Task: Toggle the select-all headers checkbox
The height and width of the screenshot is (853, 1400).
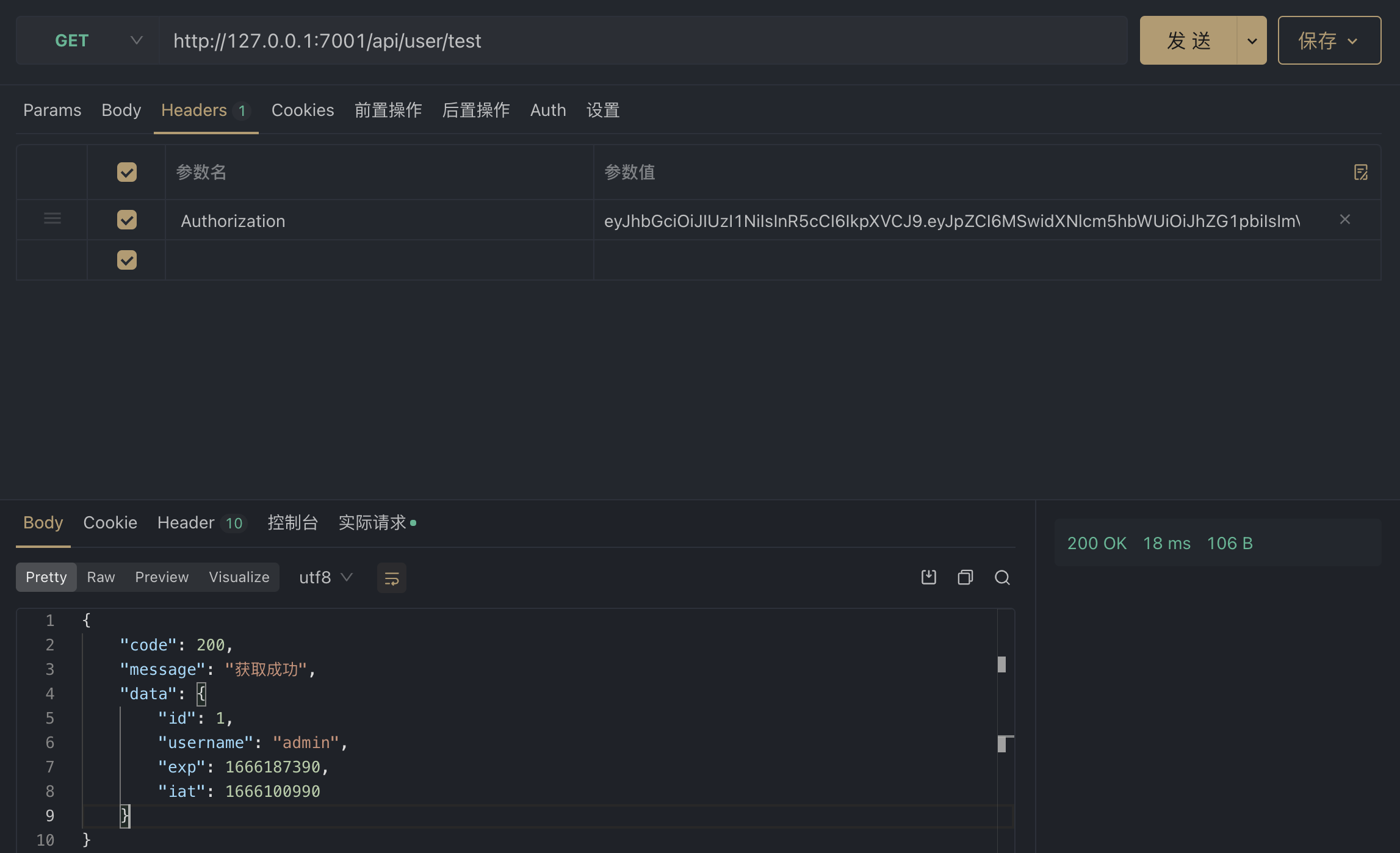Action: 127,172
